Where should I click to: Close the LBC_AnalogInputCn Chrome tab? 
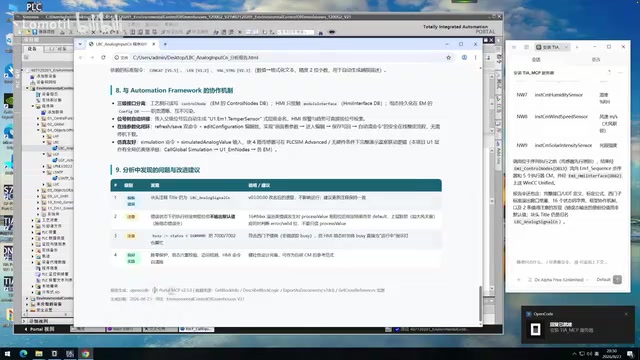154,44
